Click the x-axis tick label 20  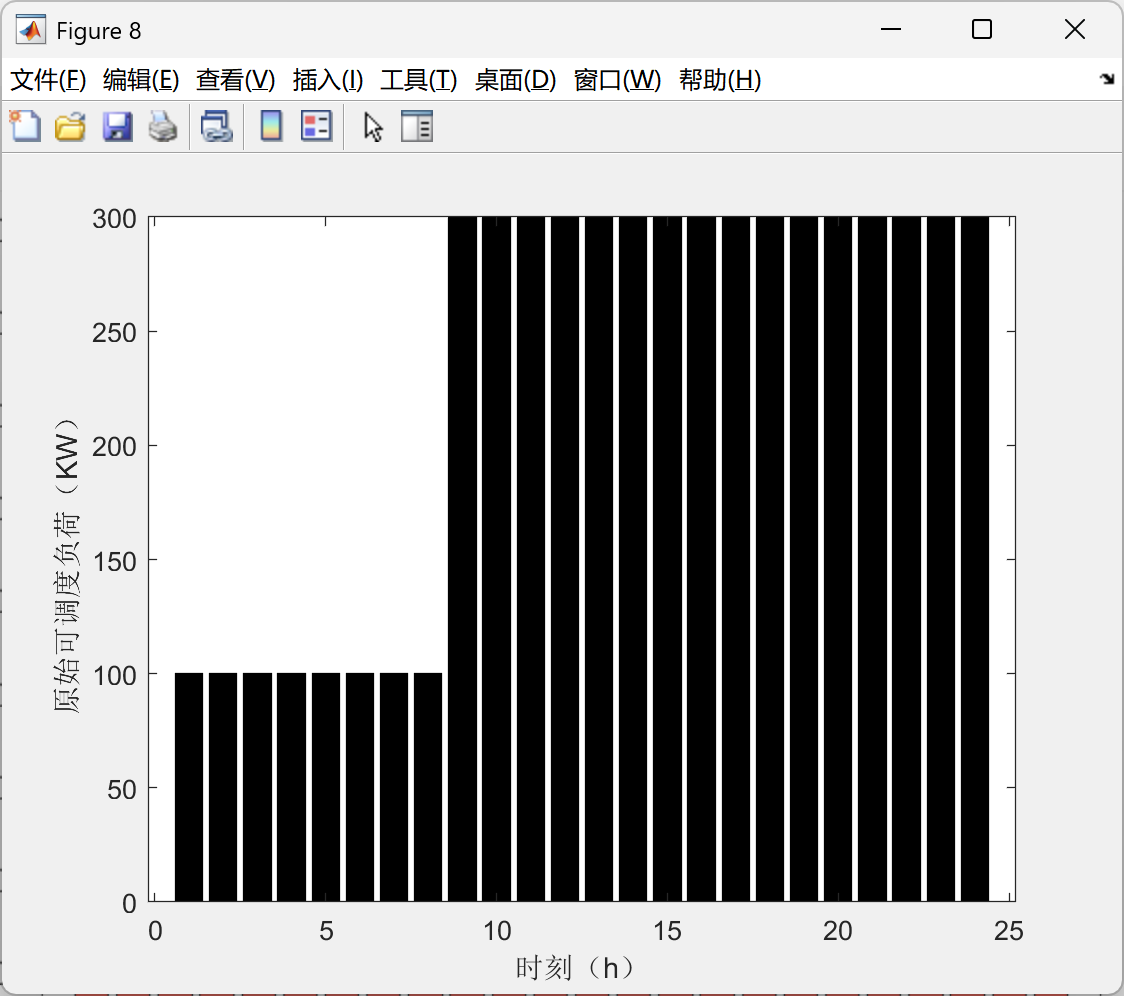[x=837, y=931]
